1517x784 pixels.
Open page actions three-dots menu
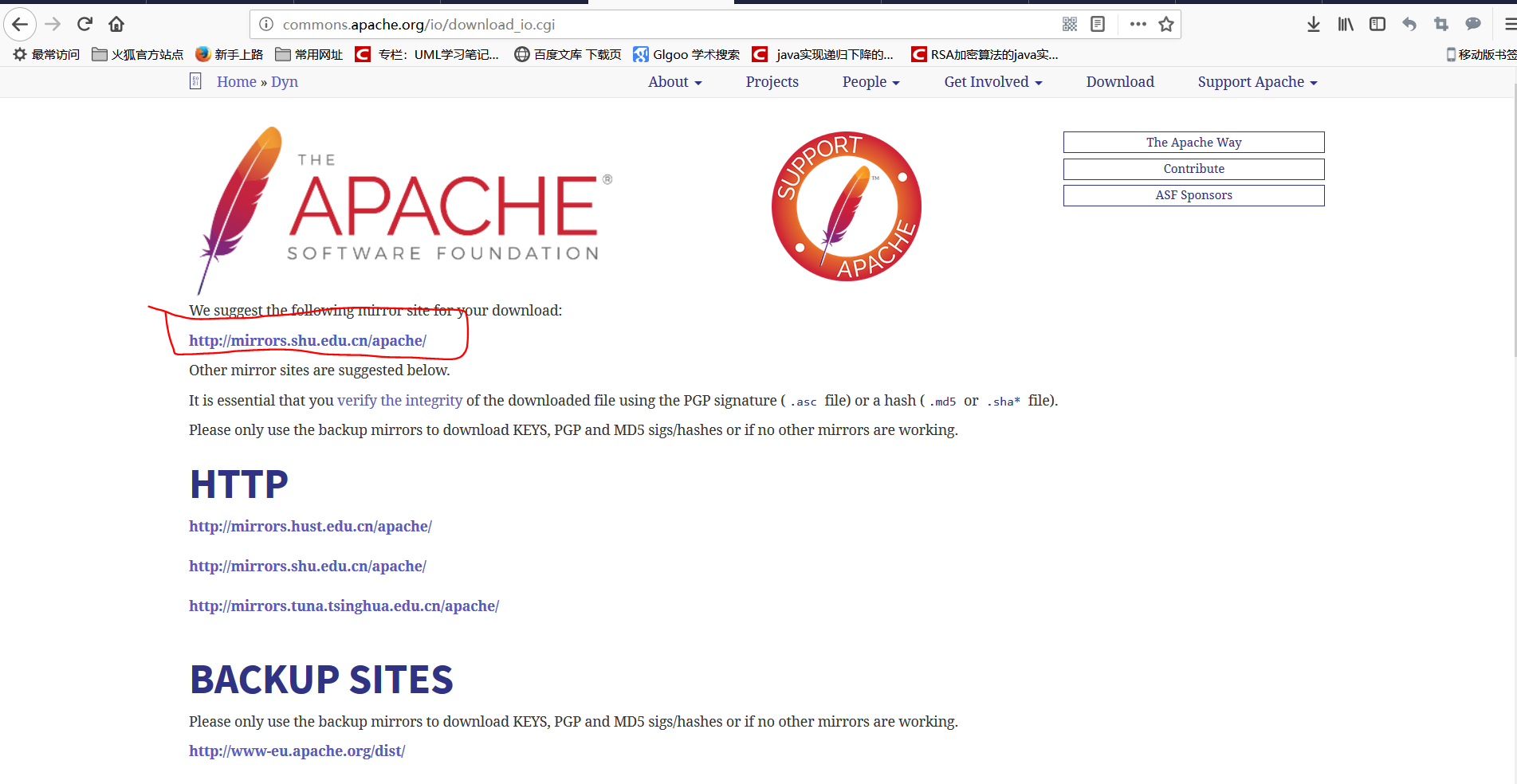pos(1138,24)
